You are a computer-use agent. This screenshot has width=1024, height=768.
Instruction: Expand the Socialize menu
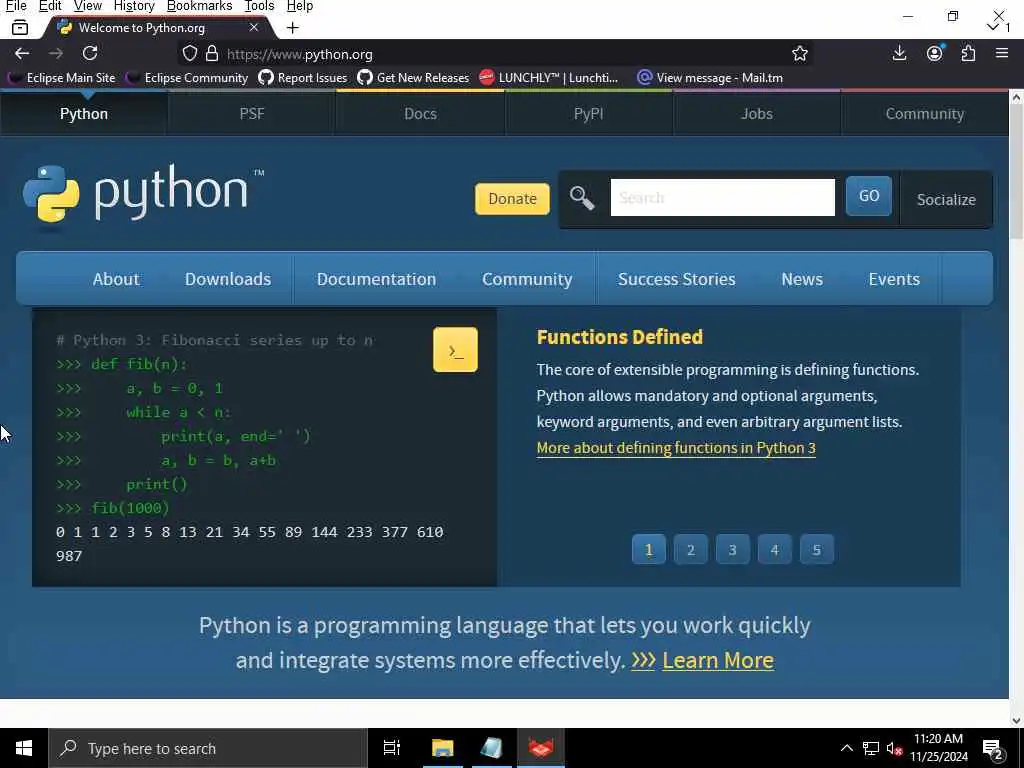tap(946, 200)
